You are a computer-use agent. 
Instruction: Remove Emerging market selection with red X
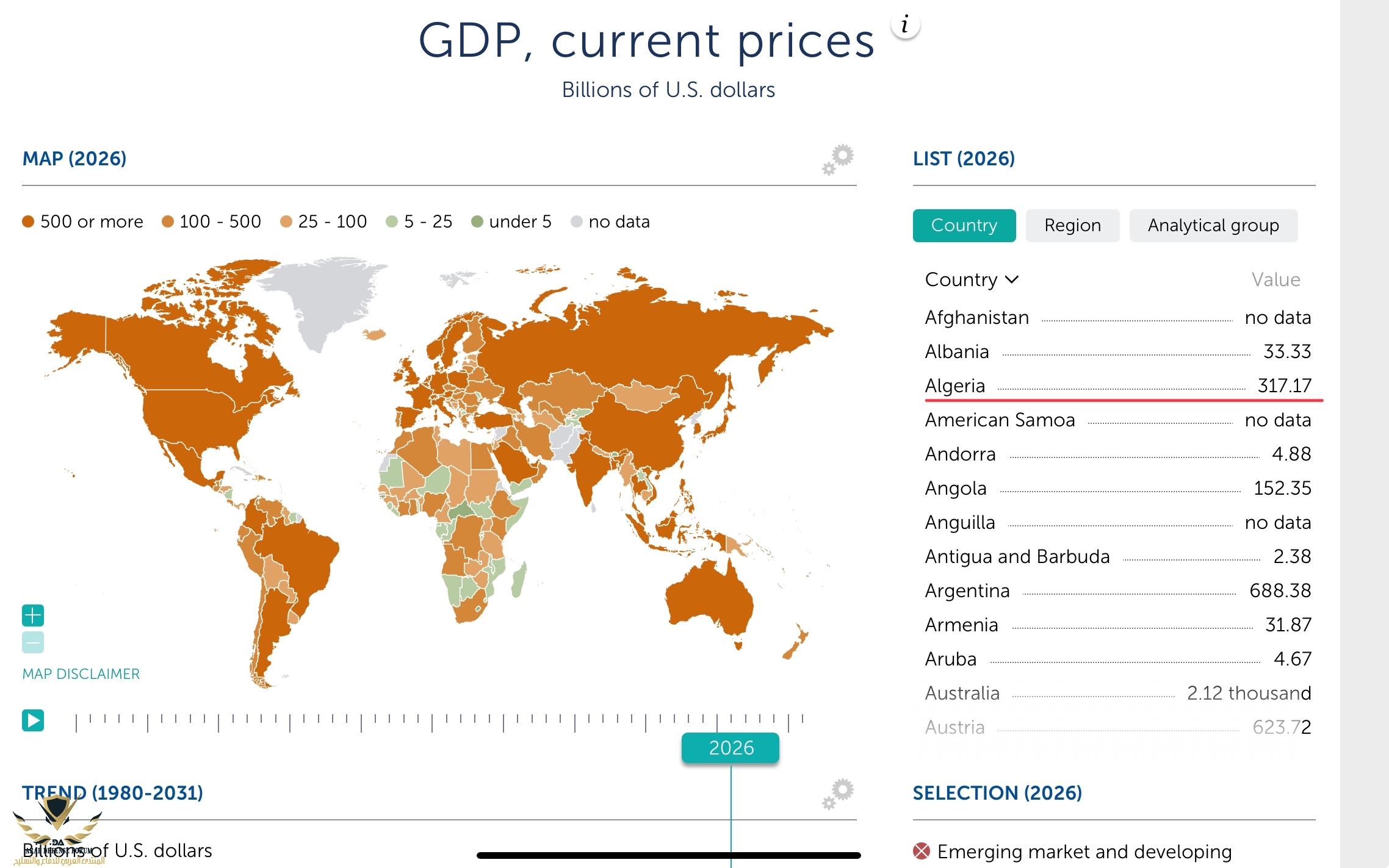922,850
